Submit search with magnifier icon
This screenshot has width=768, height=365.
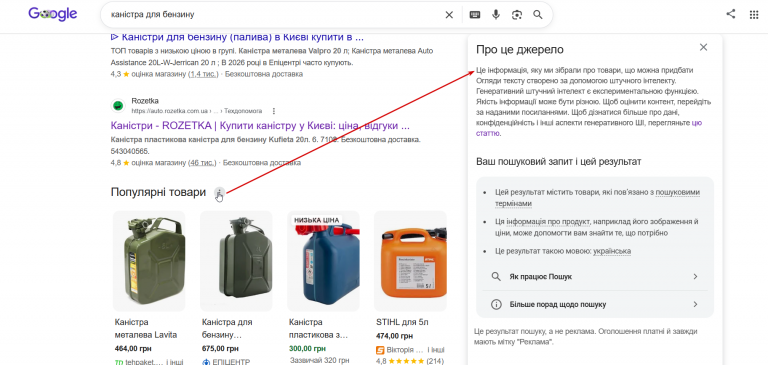538,15
